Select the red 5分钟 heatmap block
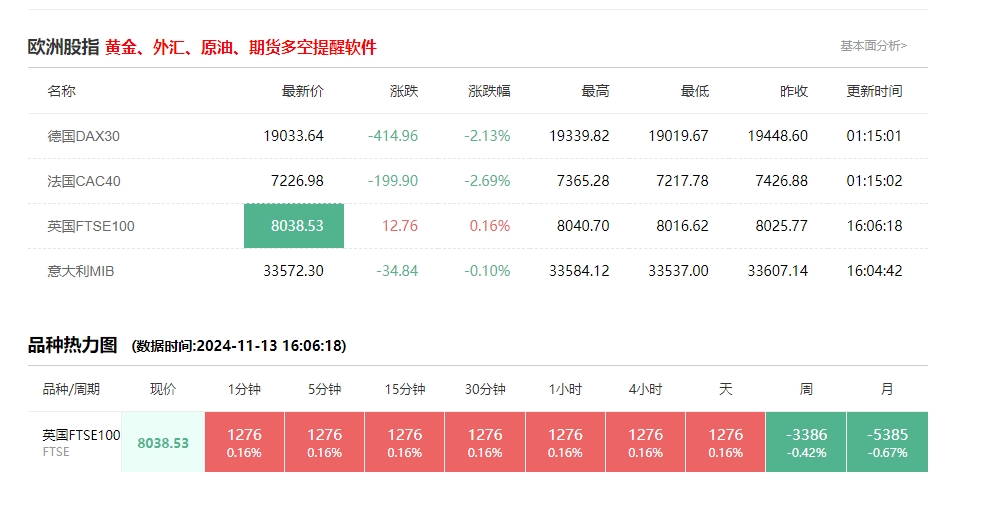This screenshot has width=983, height=509. click(324, 442)
